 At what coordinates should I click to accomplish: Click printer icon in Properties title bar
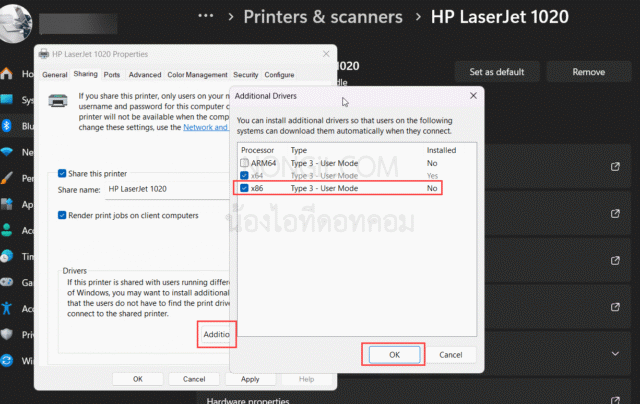click(x=44, y=54)
